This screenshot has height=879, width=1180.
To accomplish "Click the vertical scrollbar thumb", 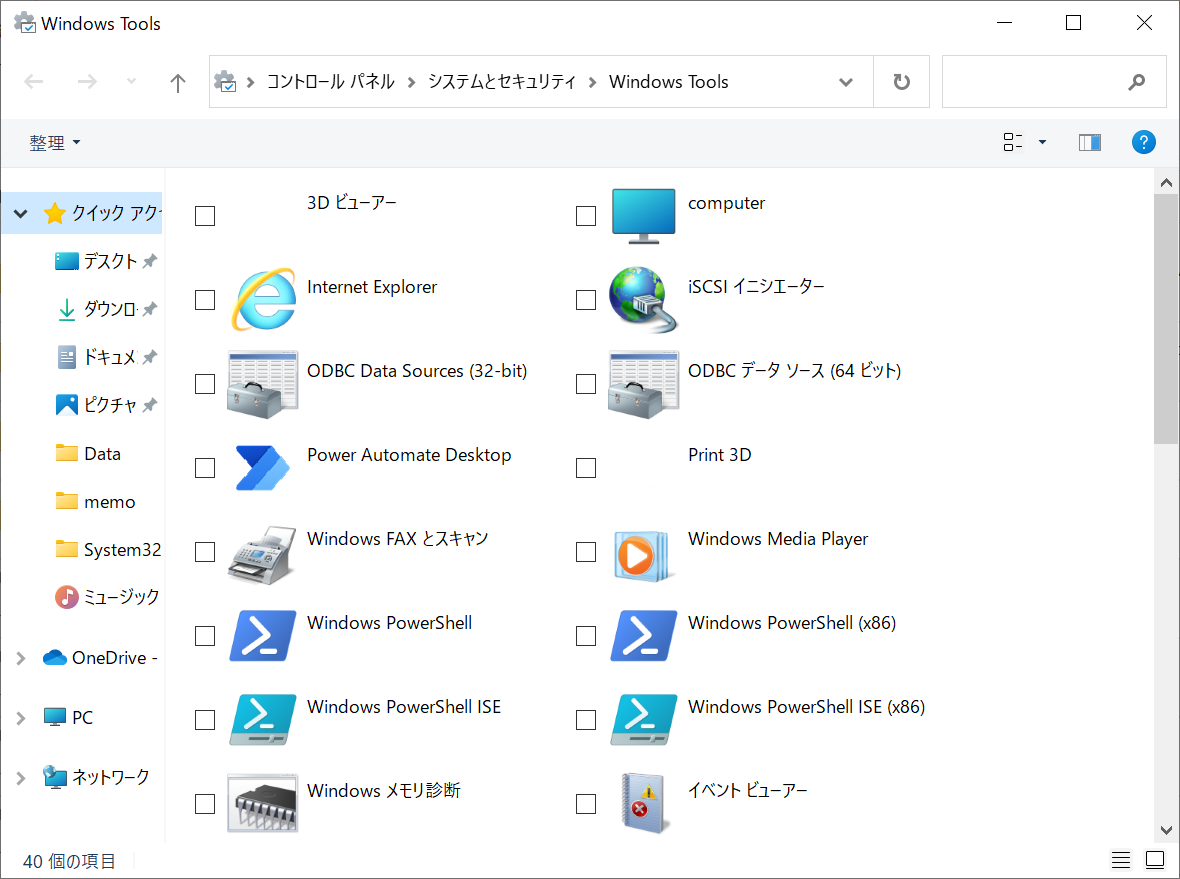I will 1166,319.
